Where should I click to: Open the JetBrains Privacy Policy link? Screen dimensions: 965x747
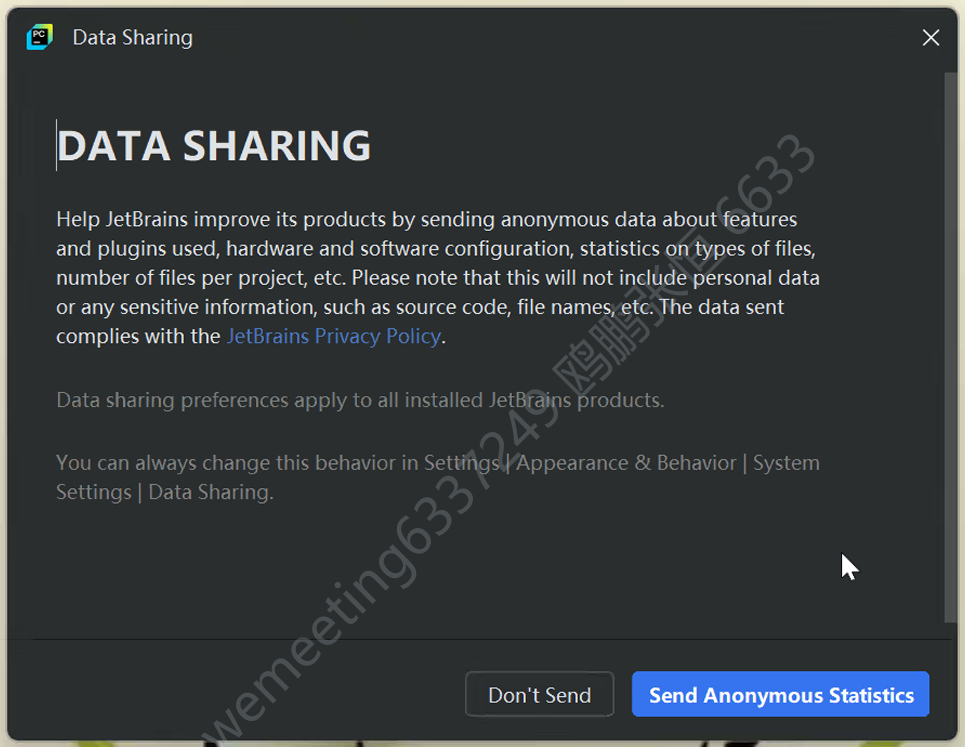[x=333, y=336]
